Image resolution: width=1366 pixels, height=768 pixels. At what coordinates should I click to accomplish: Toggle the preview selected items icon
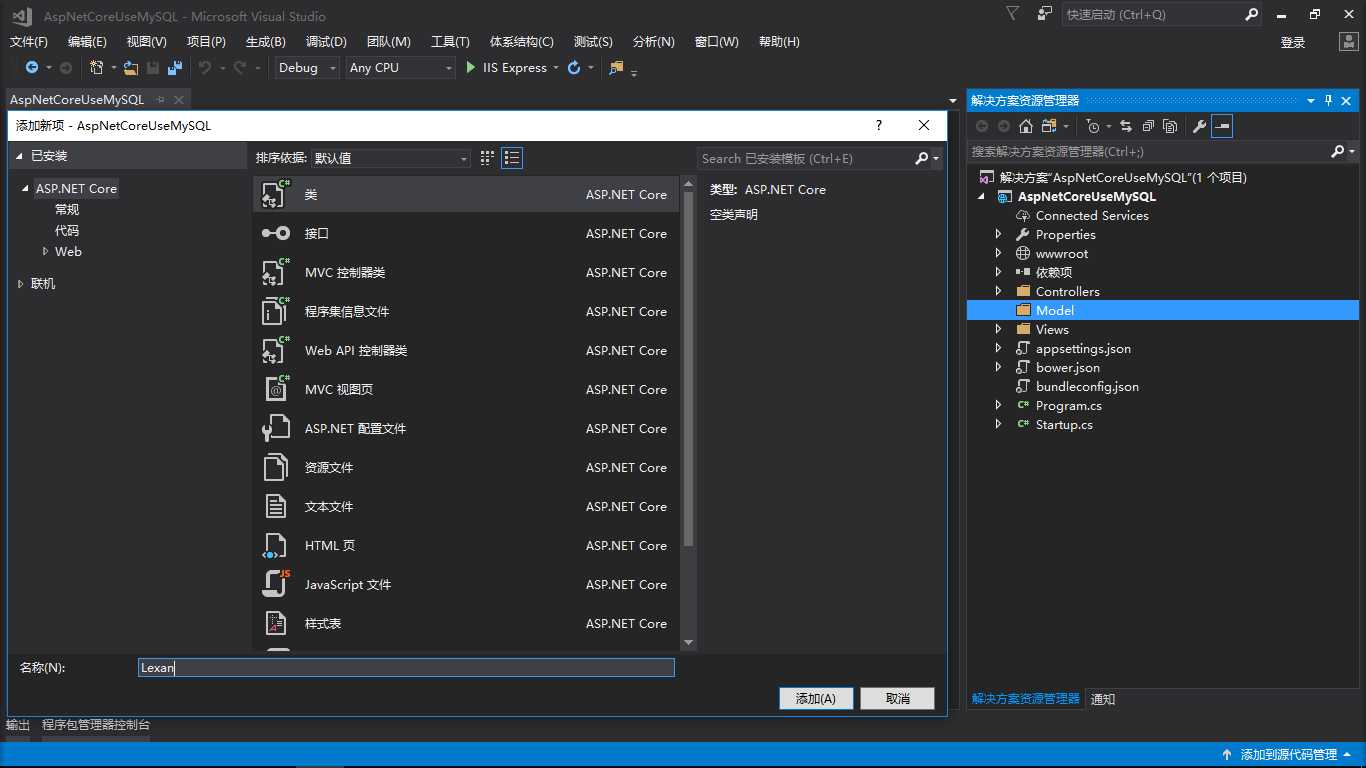click(1222, 126)
